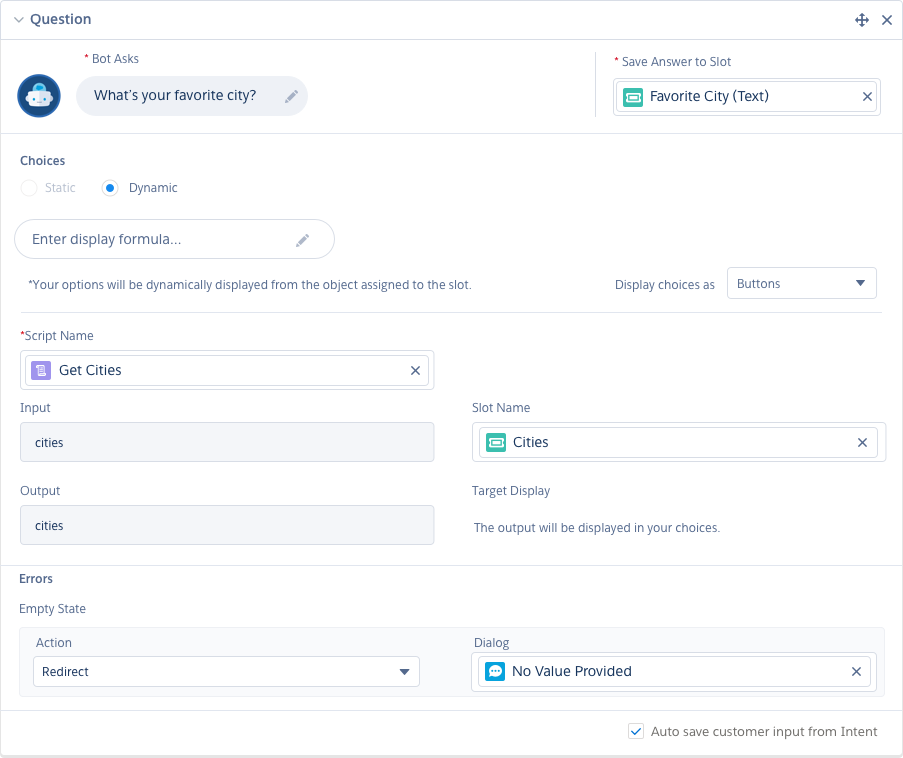
Task: Click the move handle icon at top right
Action: click(861, 19)
